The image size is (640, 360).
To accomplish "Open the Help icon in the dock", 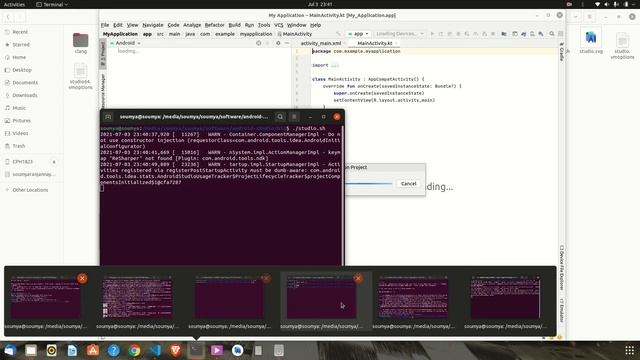I will pyautogui.click(x=113, y=350).
